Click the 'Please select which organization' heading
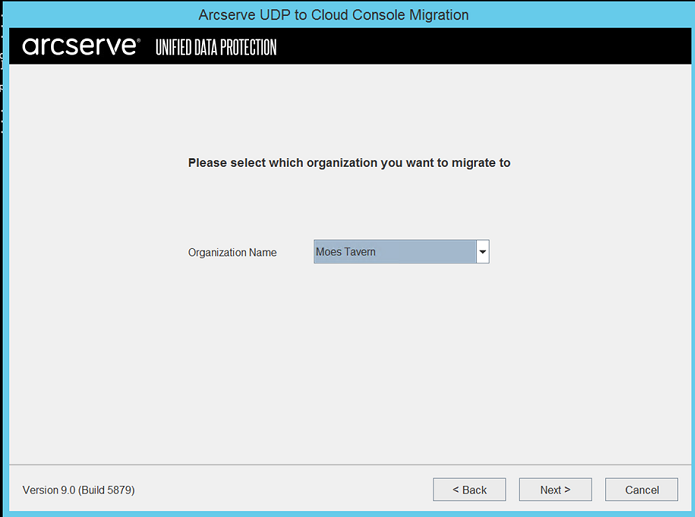Screen dimensions: 695x517 pyautogui.click(x=349, y=163)
